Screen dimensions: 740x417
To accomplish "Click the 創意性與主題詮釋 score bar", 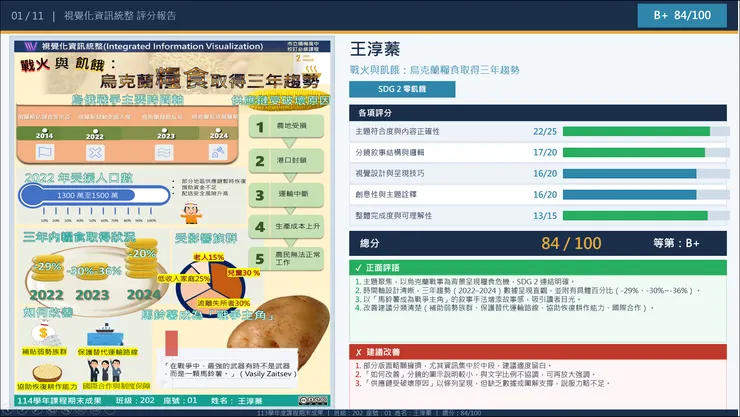I will [x=646, y=194].
